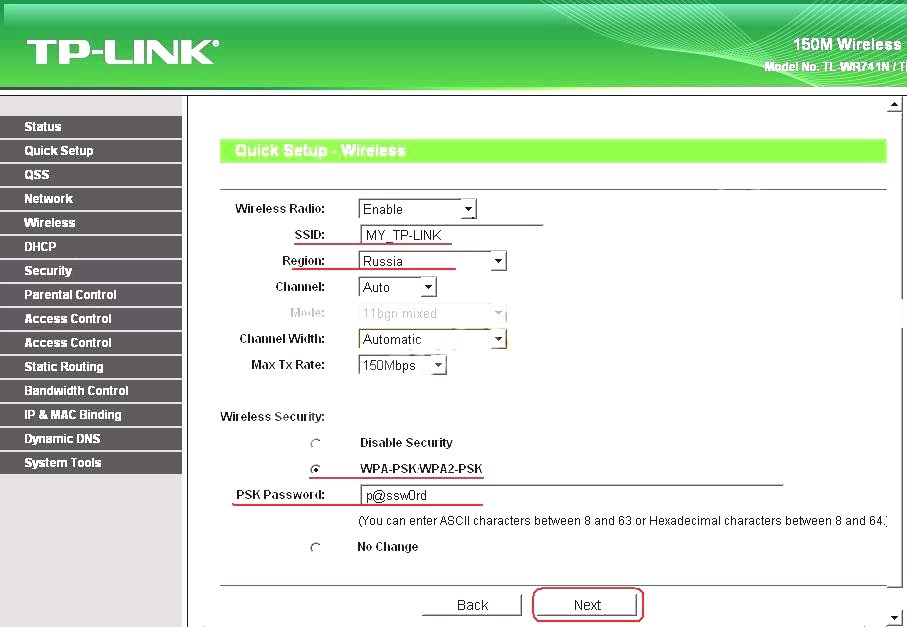Viewport: 907px width, 627px height.
Task: Expand the Channel dropdown set to Auto
Action: (397, 287)
